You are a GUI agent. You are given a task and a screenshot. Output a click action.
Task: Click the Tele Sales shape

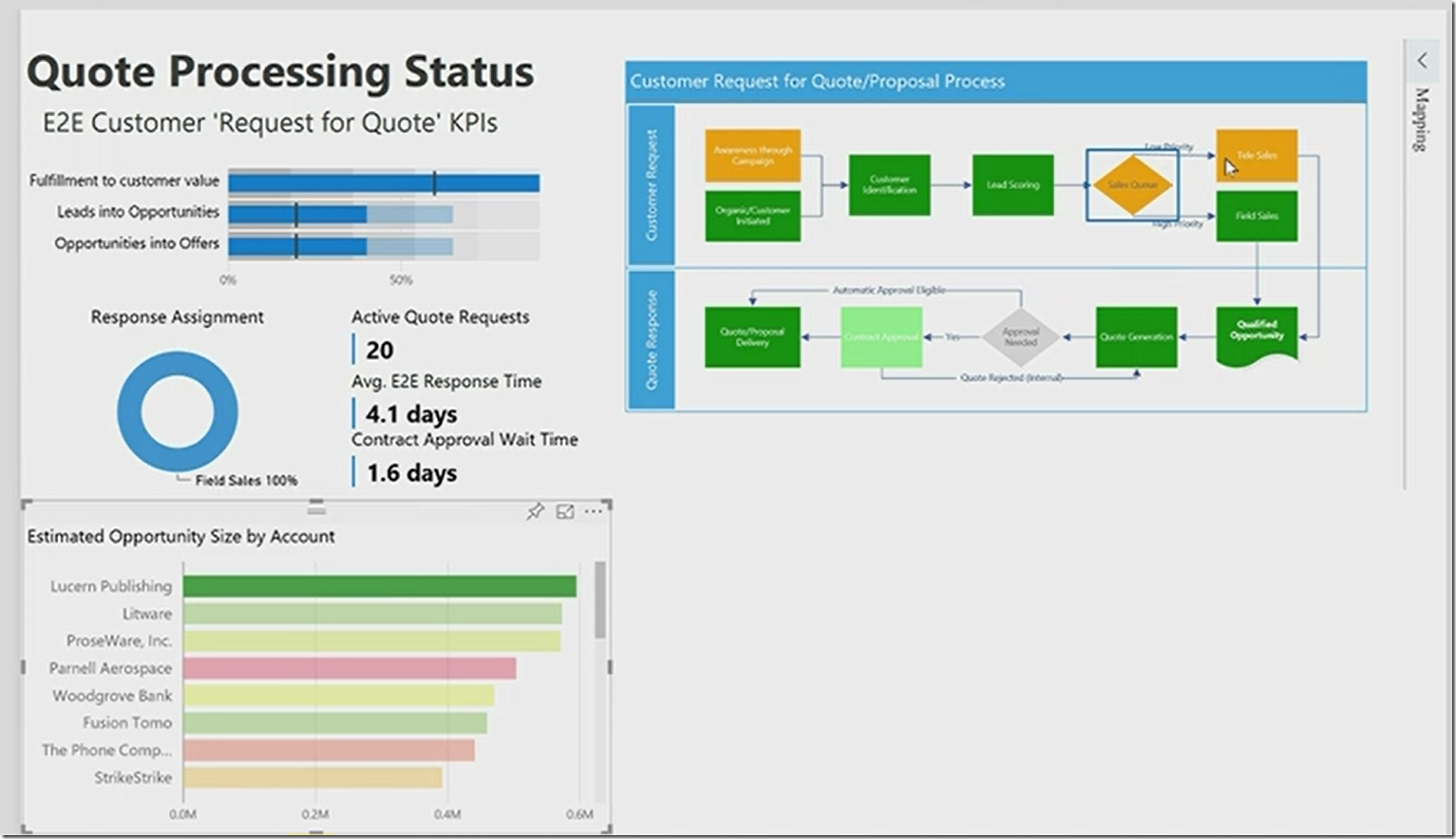coord(1257,156)
